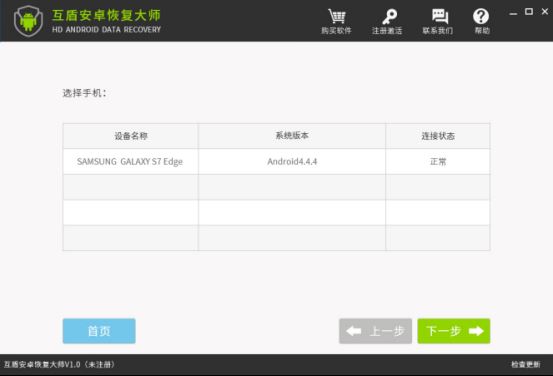
Task: Maximize the recovery app window
Action: [x=529, y=12]
